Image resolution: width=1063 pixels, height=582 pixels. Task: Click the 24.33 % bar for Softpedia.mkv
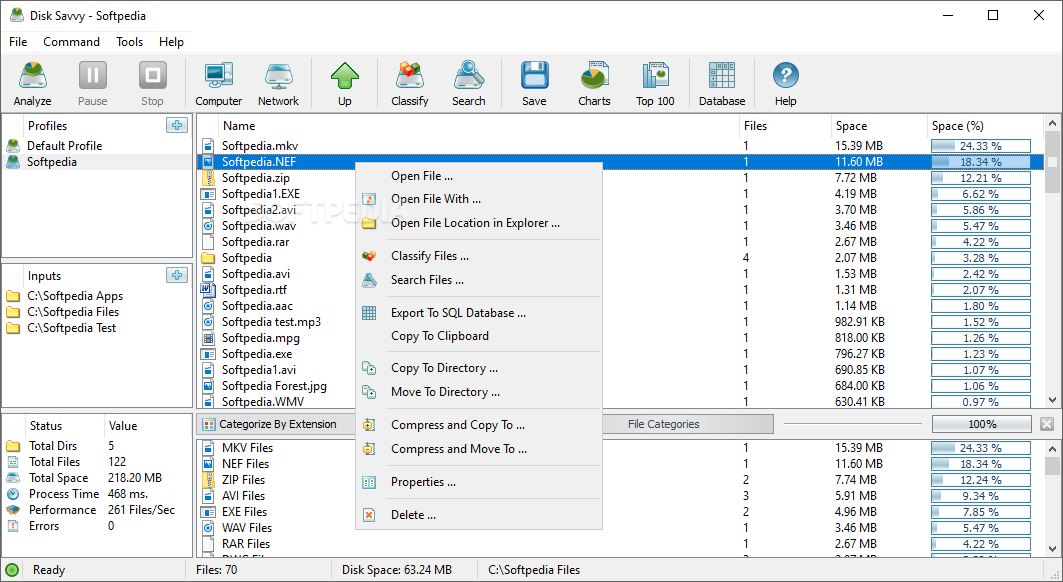981,146
